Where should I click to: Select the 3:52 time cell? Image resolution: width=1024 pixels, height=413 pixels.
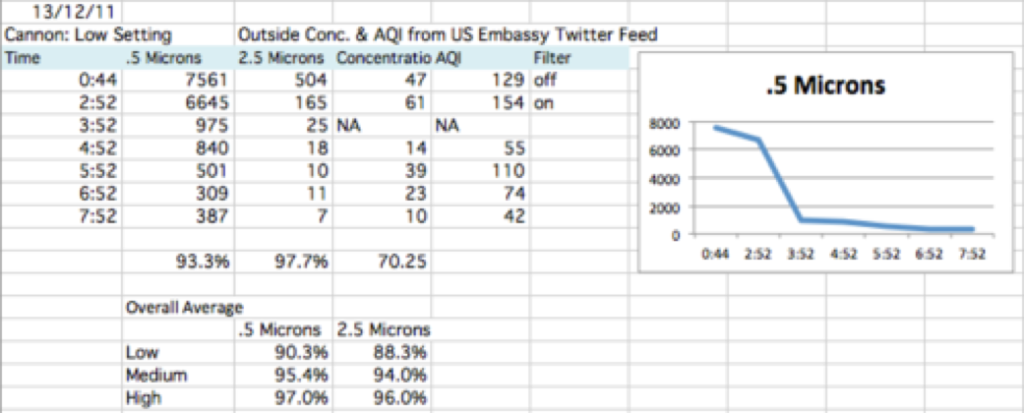coord(61,126)
